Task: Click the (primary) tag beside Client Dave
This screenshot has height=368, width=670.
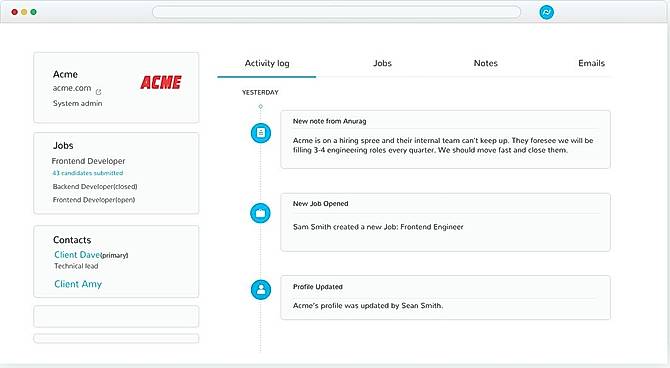Action: pyautogui.click(x=115, y=256)
